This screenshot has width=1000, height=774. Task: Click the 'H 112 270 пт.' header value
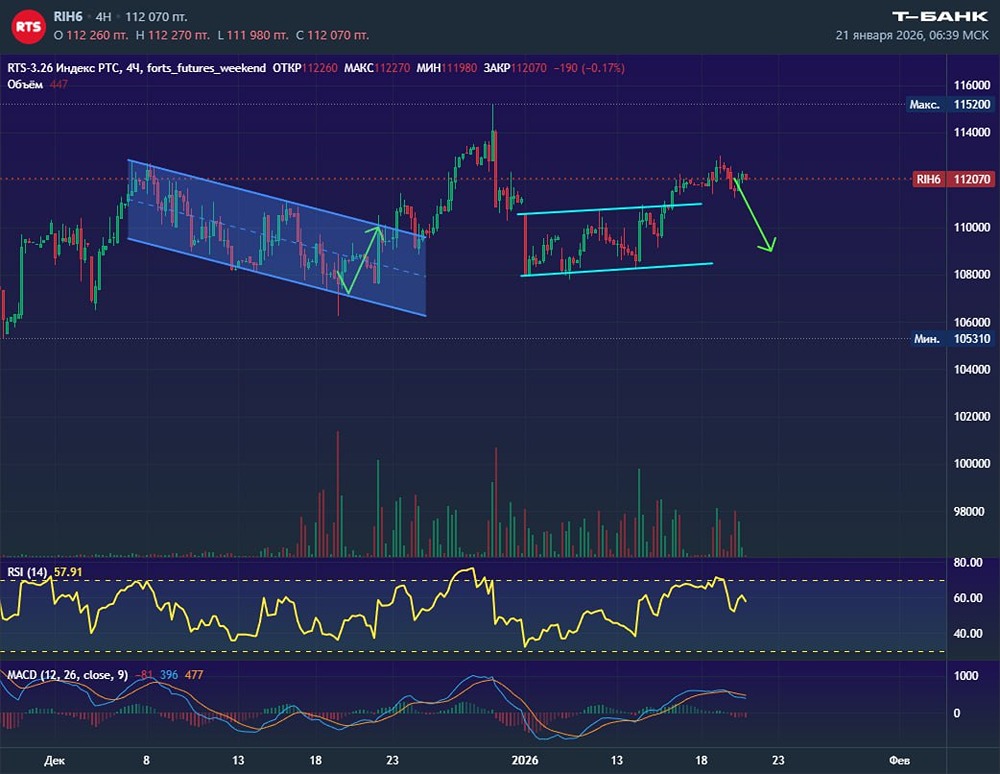click(172, 35)
